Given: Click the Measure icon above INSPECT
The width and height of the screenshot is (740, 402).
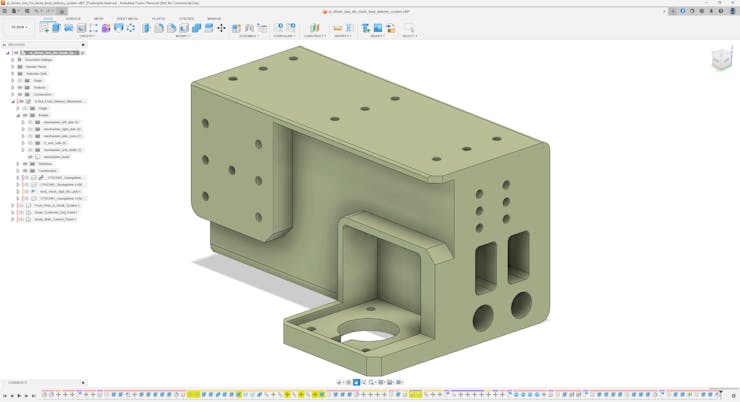Looking at the screenshot, I should [x=337, y=28].
